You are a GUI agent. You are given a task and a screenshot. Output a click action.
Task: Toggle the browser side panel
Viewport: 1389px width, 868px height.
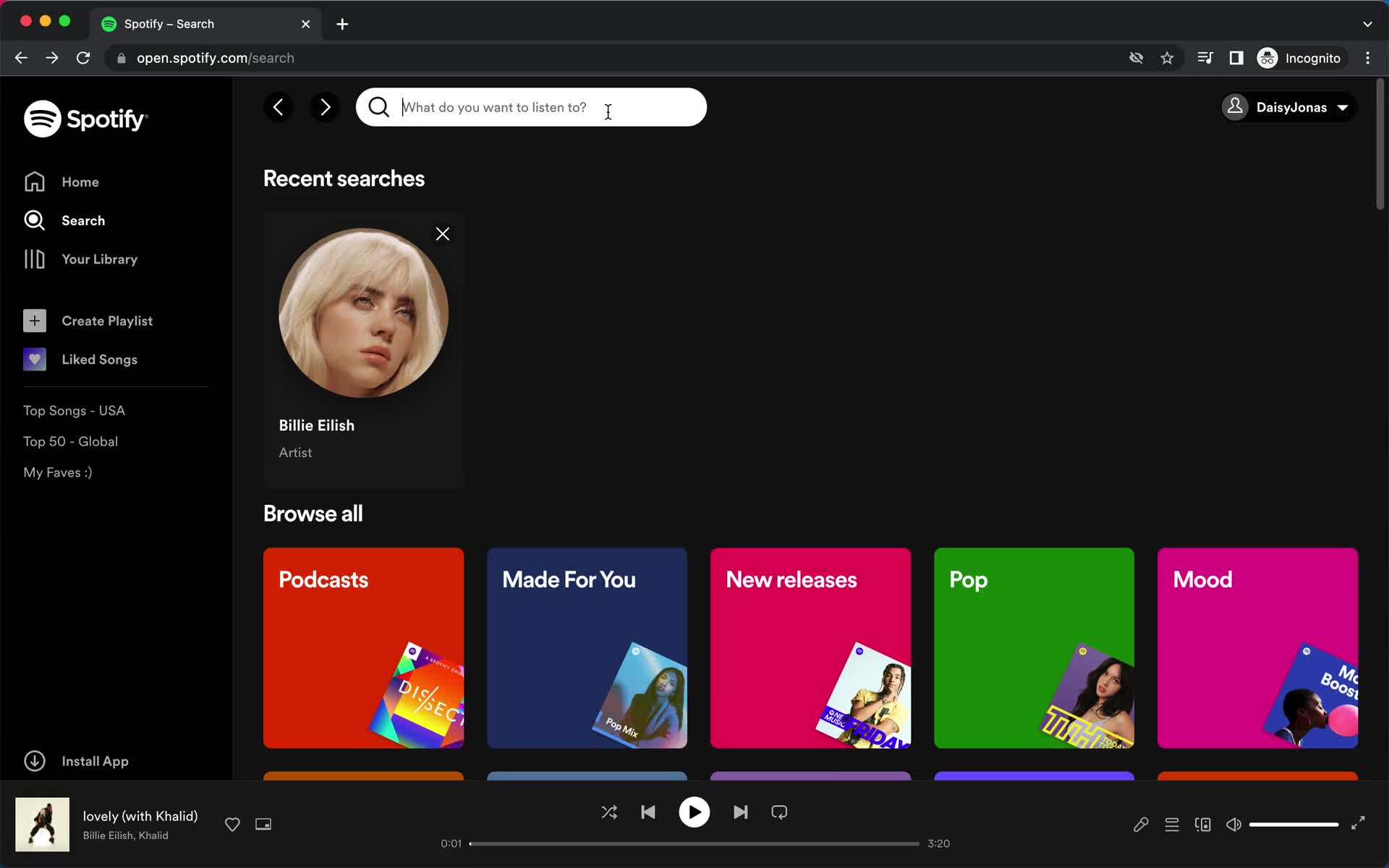point(1236,58)
